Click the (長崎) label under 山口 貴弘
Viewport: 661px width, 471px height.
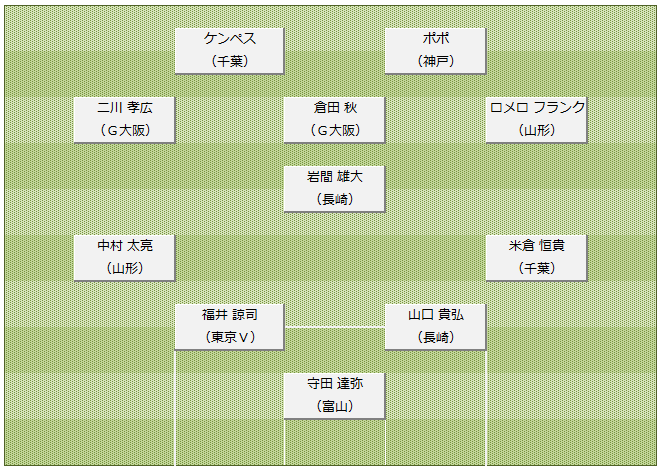(x=436, y=337)
